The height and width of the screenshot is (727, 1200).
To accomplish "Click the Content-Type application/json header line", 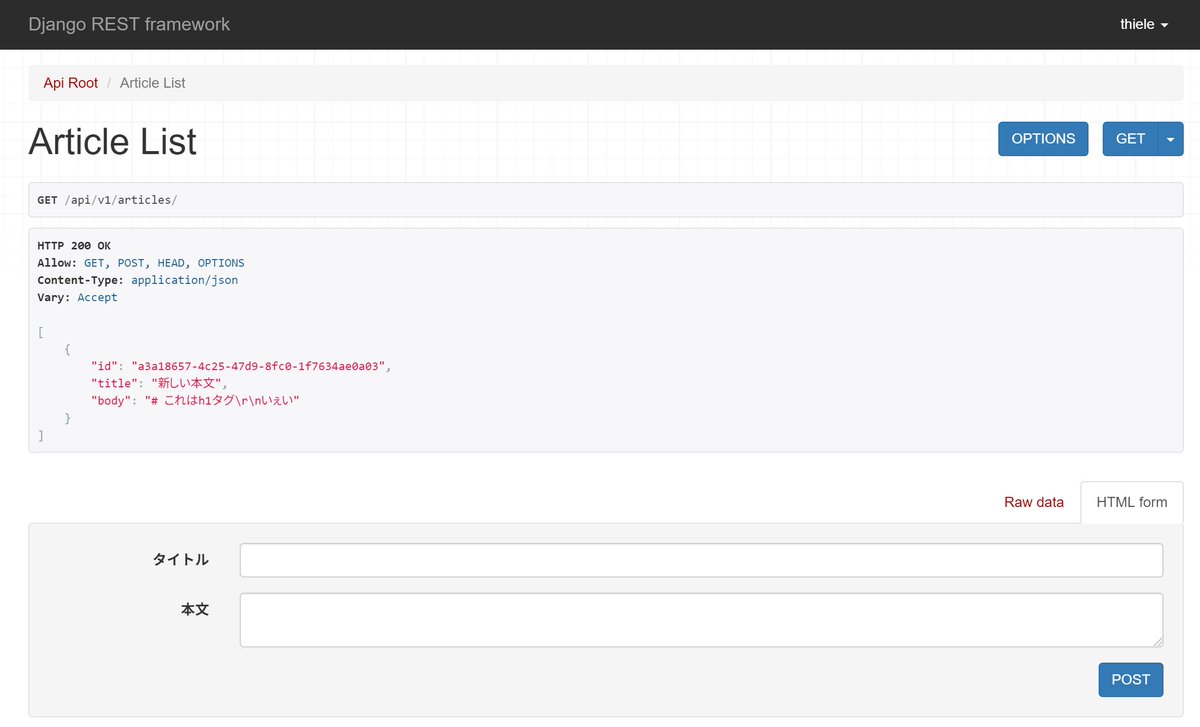I will pos(138,280).
